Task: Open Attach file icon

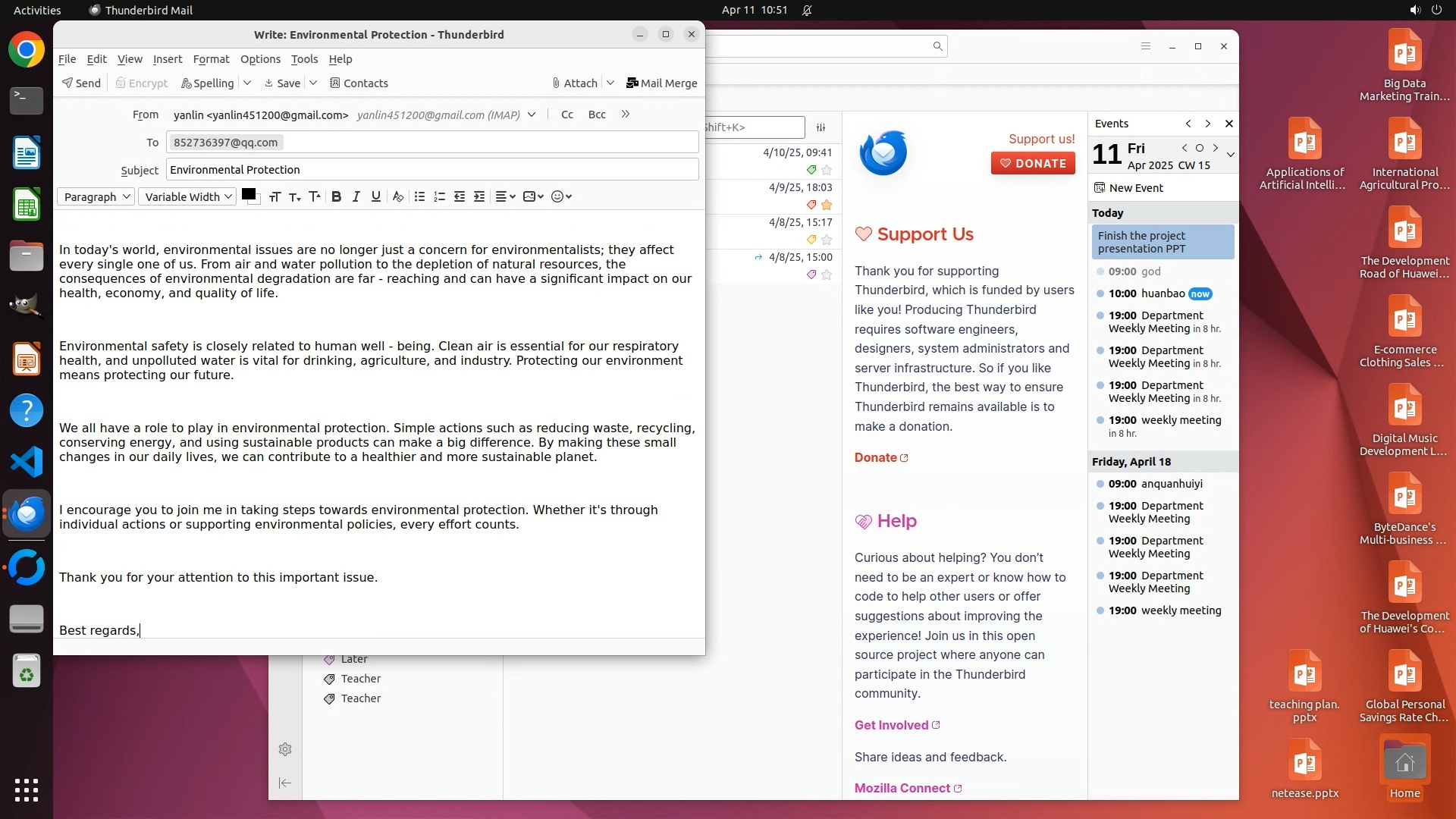Action: 574,83
